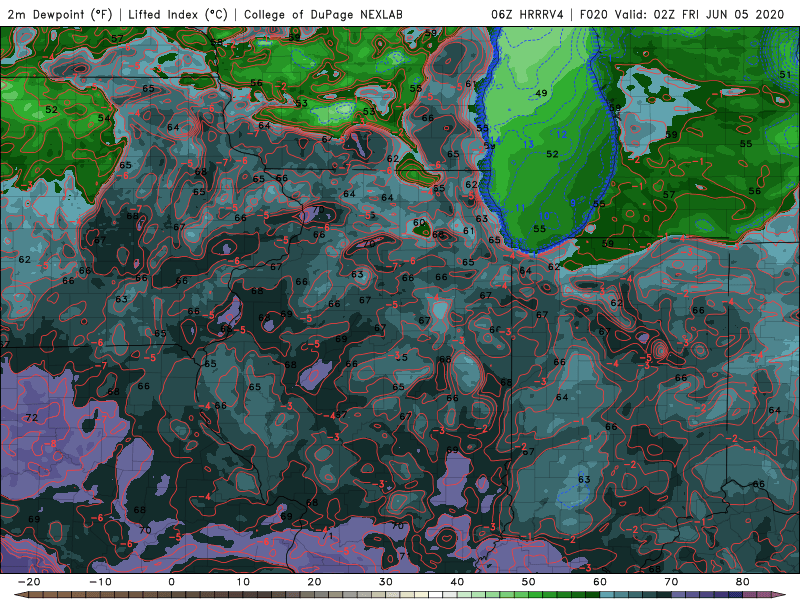Click the 'College of DuPage NEXLAB' credit text

click(323, 15)
